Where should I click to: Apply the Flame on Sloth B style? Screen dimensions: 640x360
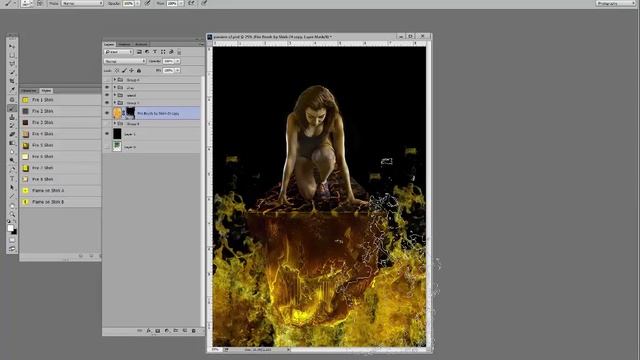(x=60, y=202)
